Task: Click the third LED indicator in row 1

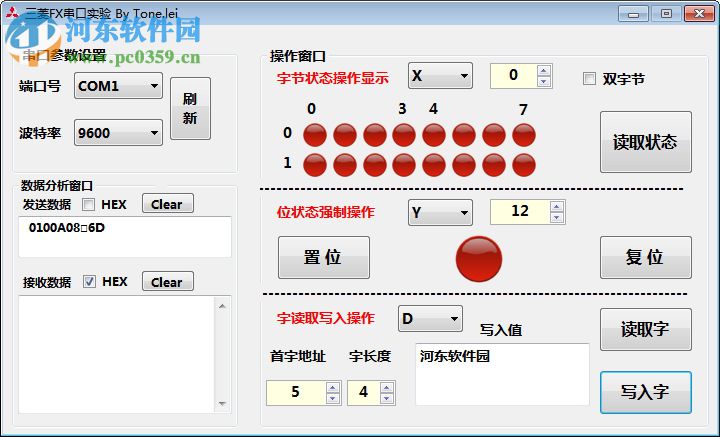Action: click(x=375, y=165)
